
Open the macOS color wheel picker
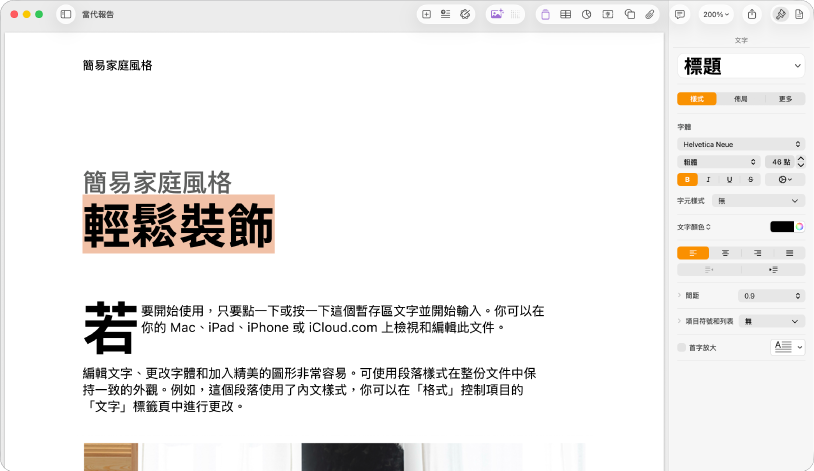799,226
